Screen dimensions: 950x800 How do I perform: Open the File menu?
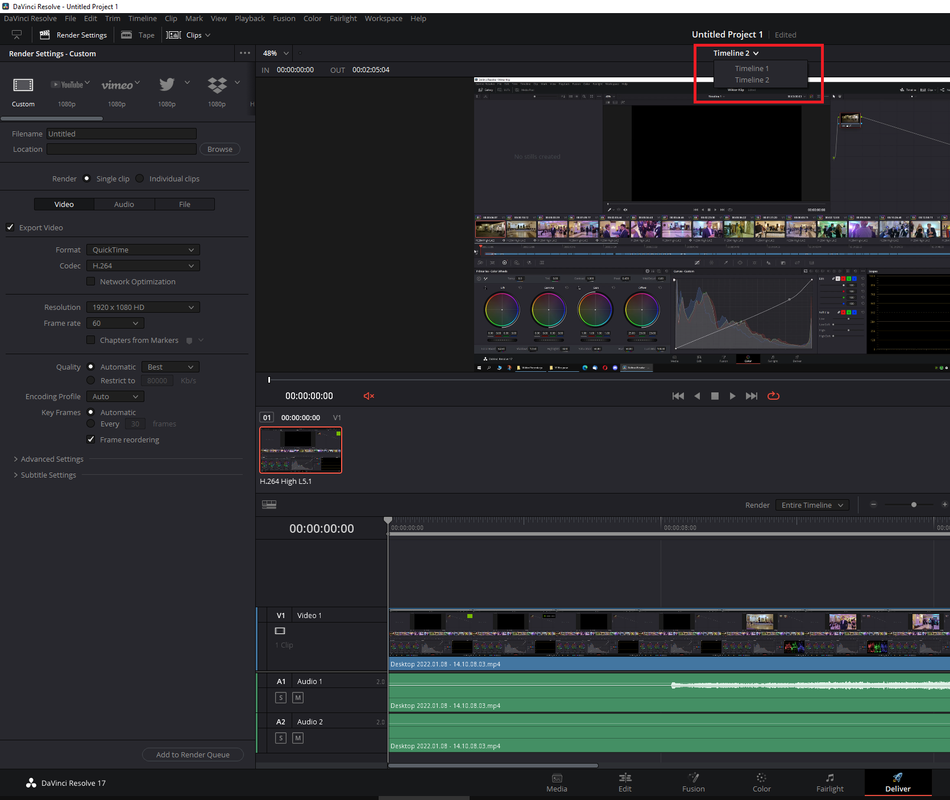pyautogui.click(x=70, y=18)
